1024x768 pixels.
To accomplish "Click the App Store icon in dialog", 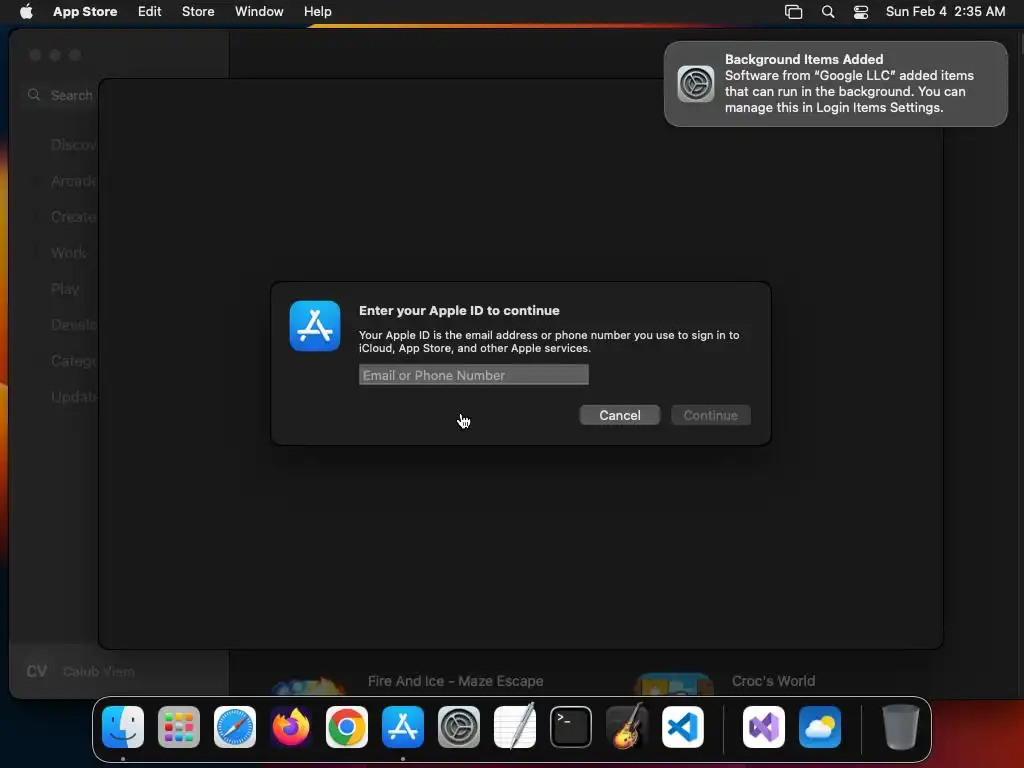I will 315,326.
